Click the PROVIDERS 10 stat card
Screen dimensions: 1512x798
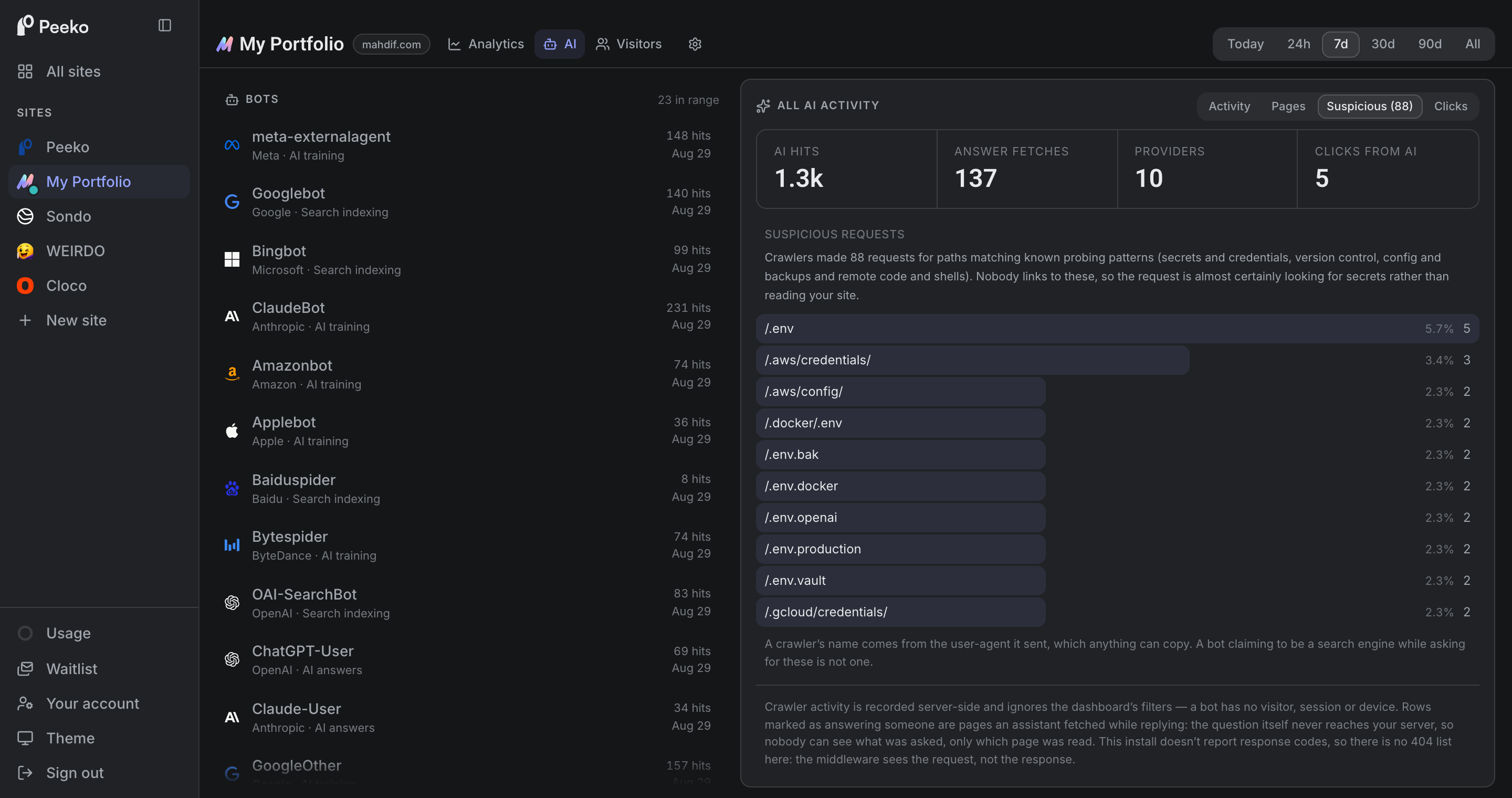(x=1207, y=169)
